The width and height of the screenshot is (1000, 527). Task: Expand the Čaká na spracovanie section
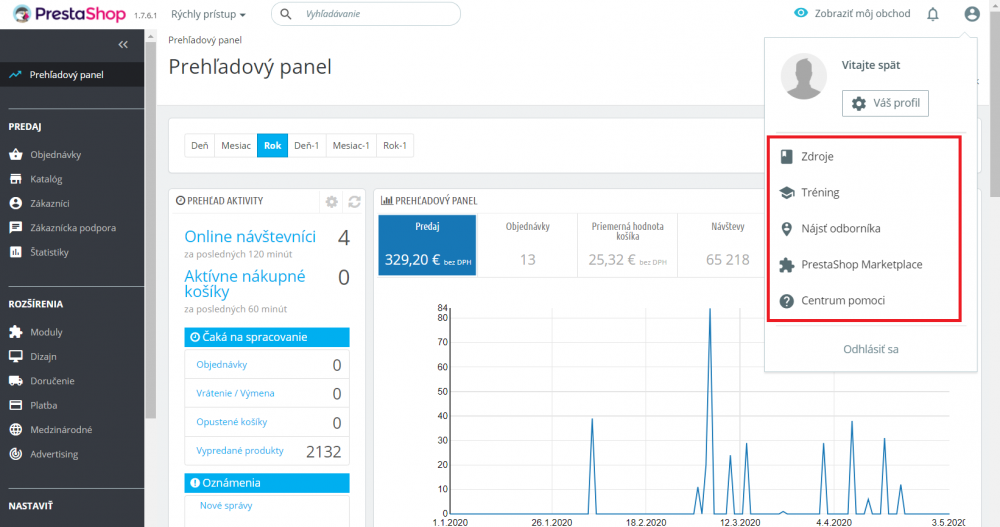[267, 337]
